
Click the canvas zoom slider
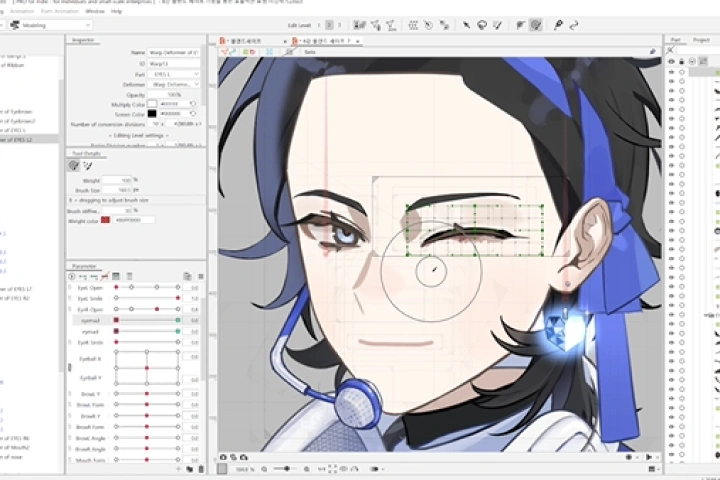point(285,469)
